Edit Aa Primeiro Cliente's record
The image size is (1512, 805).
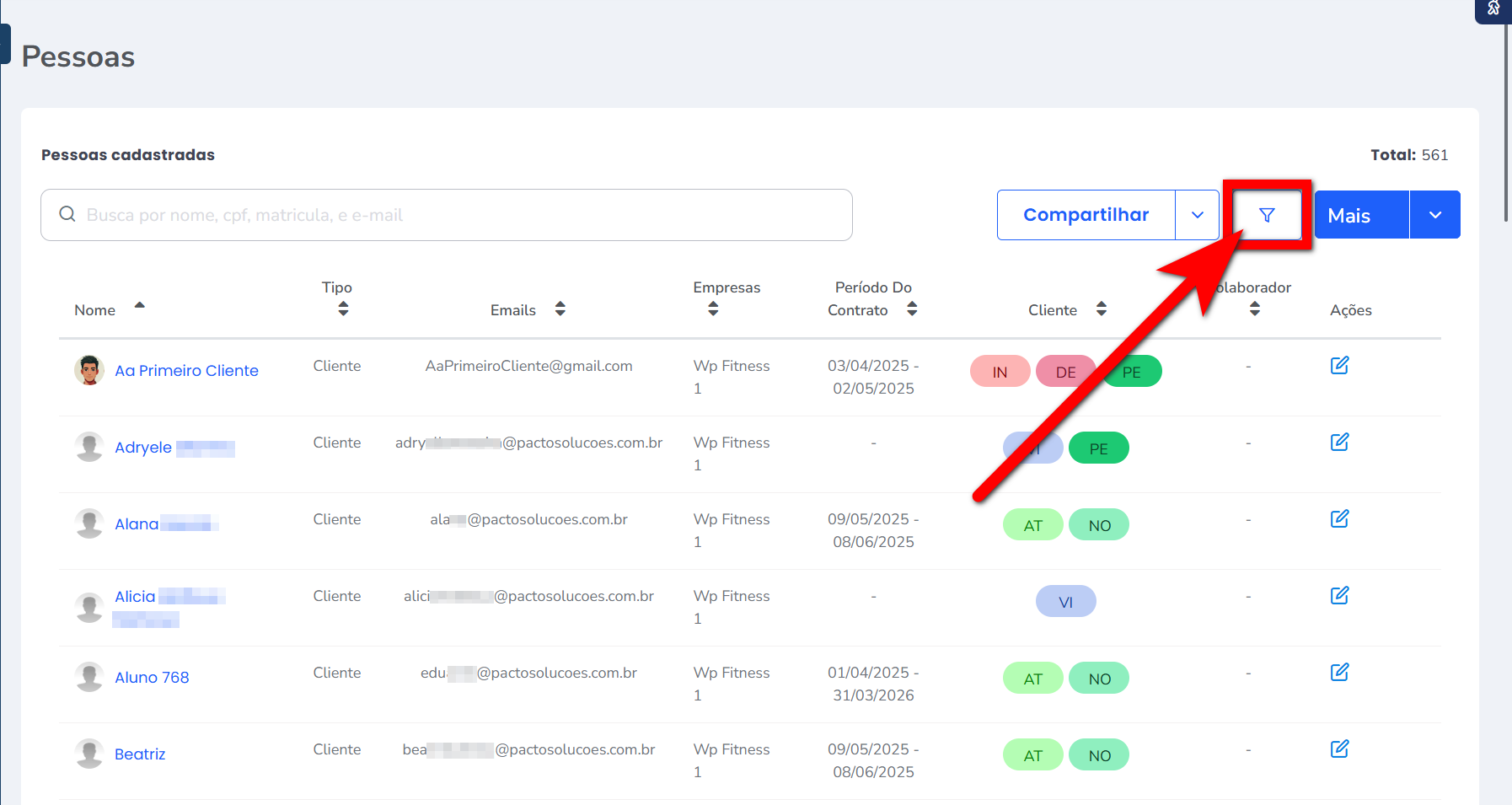(1339, 366)
